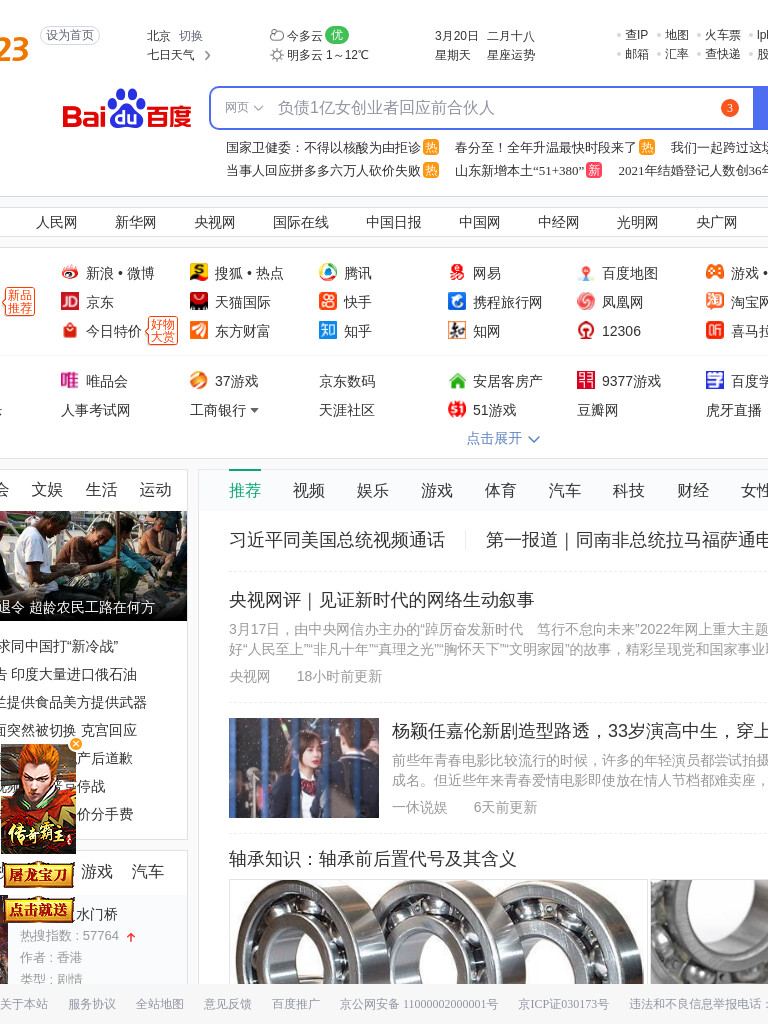This screenshot has height=1024, width=768.
Task: Open hot search 国家卫健委：不得以核酸为由拒诊
Action: click(x=323, y=148)
